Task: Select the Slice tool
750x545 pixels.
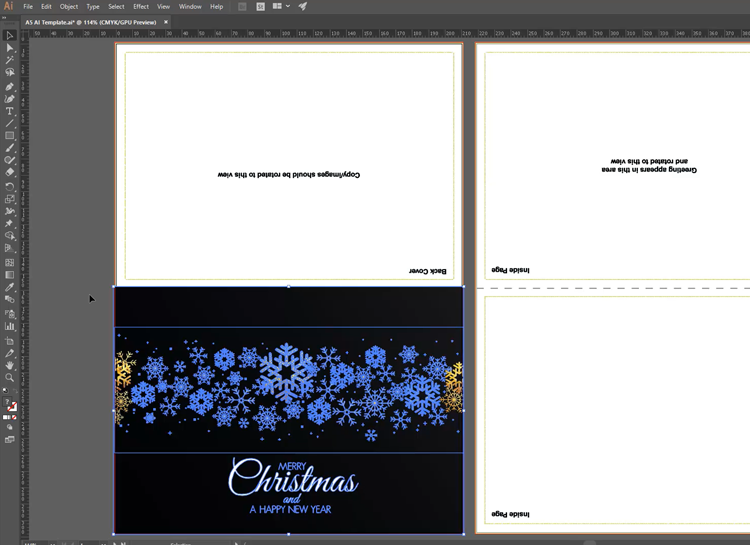Action: coord(10,353)
